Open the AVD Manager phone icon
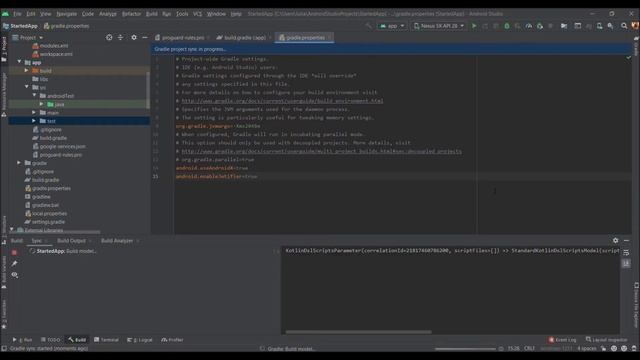640x360 pixels. [599, 26]
